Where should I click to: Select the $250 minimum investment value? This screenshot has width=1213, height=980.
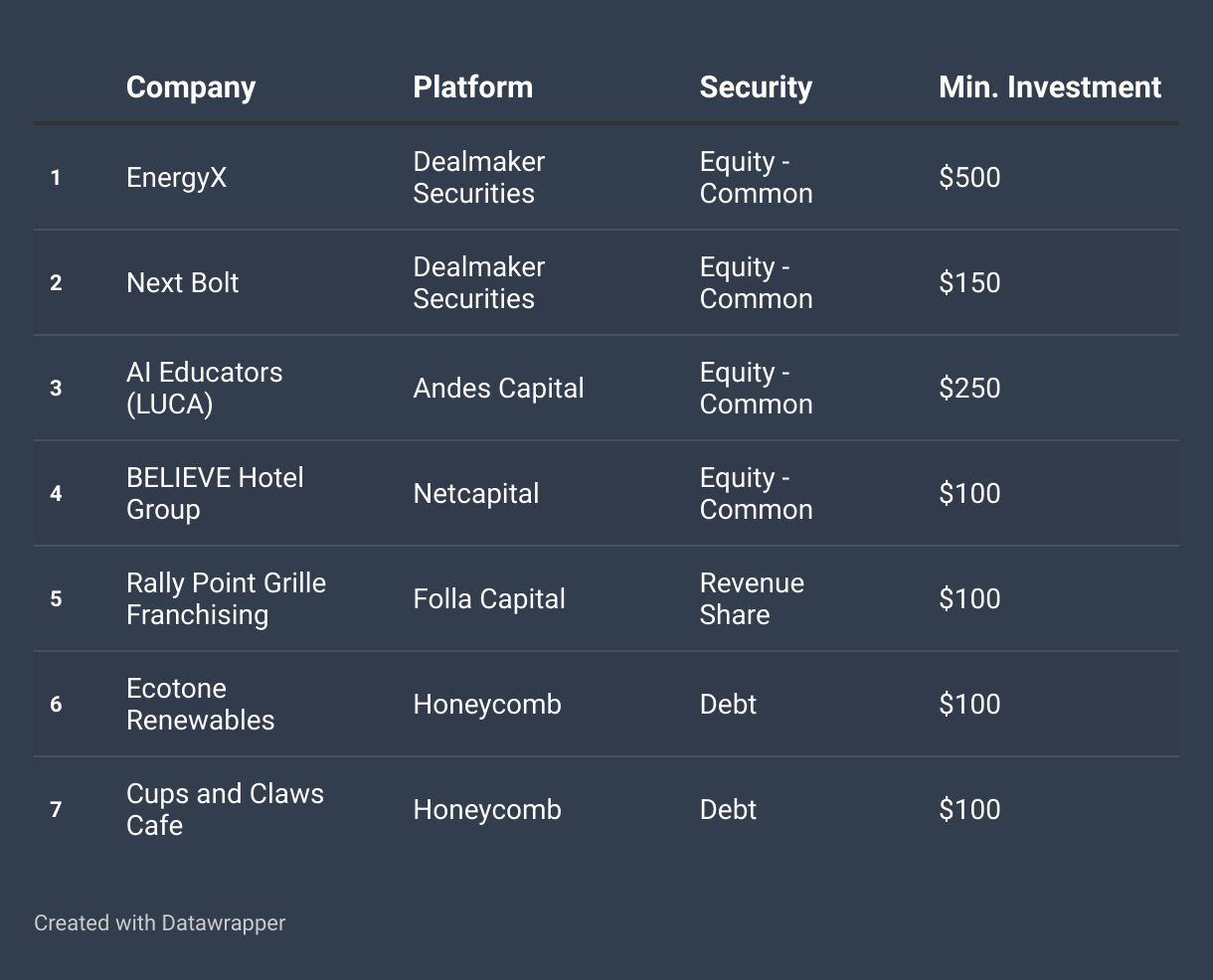(x=969, y=389)
